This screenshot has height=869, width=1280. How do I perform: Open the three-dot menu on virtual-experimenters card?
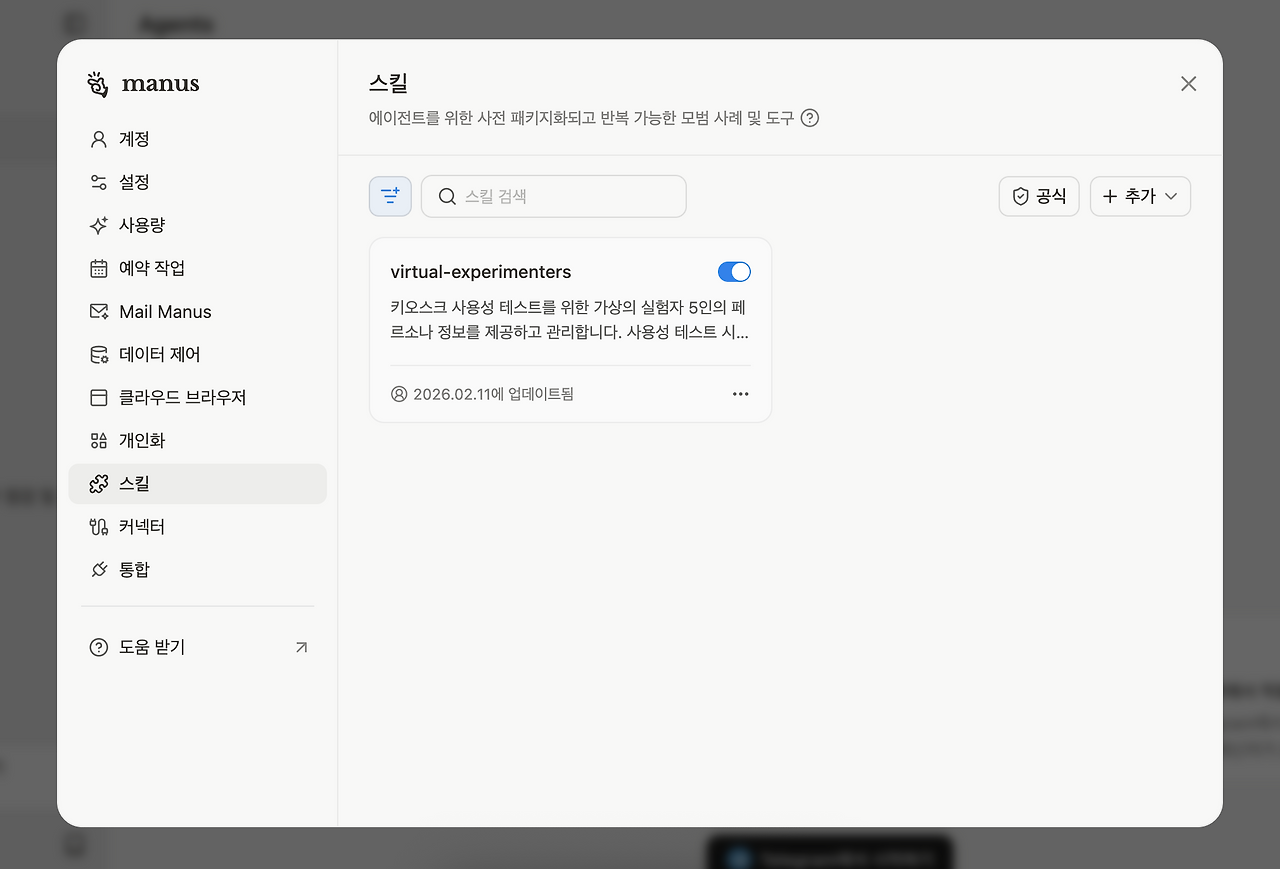pyautogui.click(x=740, y=394)
